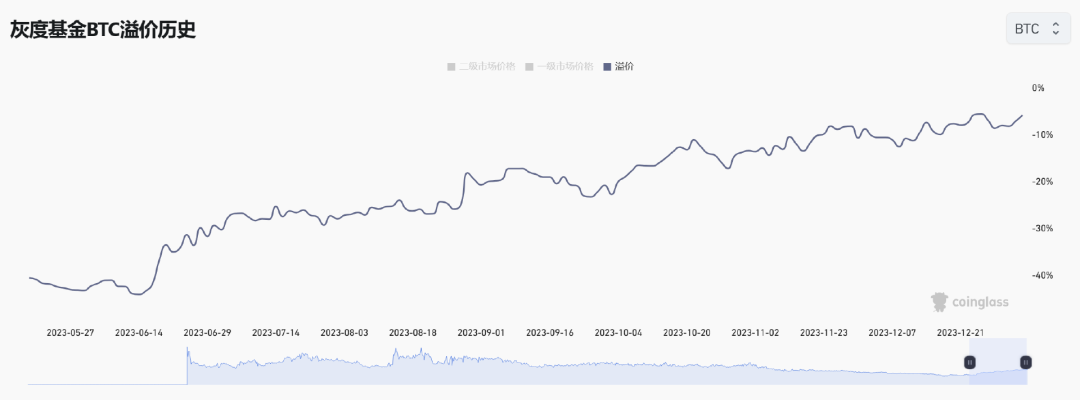
Task: Toggle the 二级市场价格 legend series
Action: click(x=486, y=66)
